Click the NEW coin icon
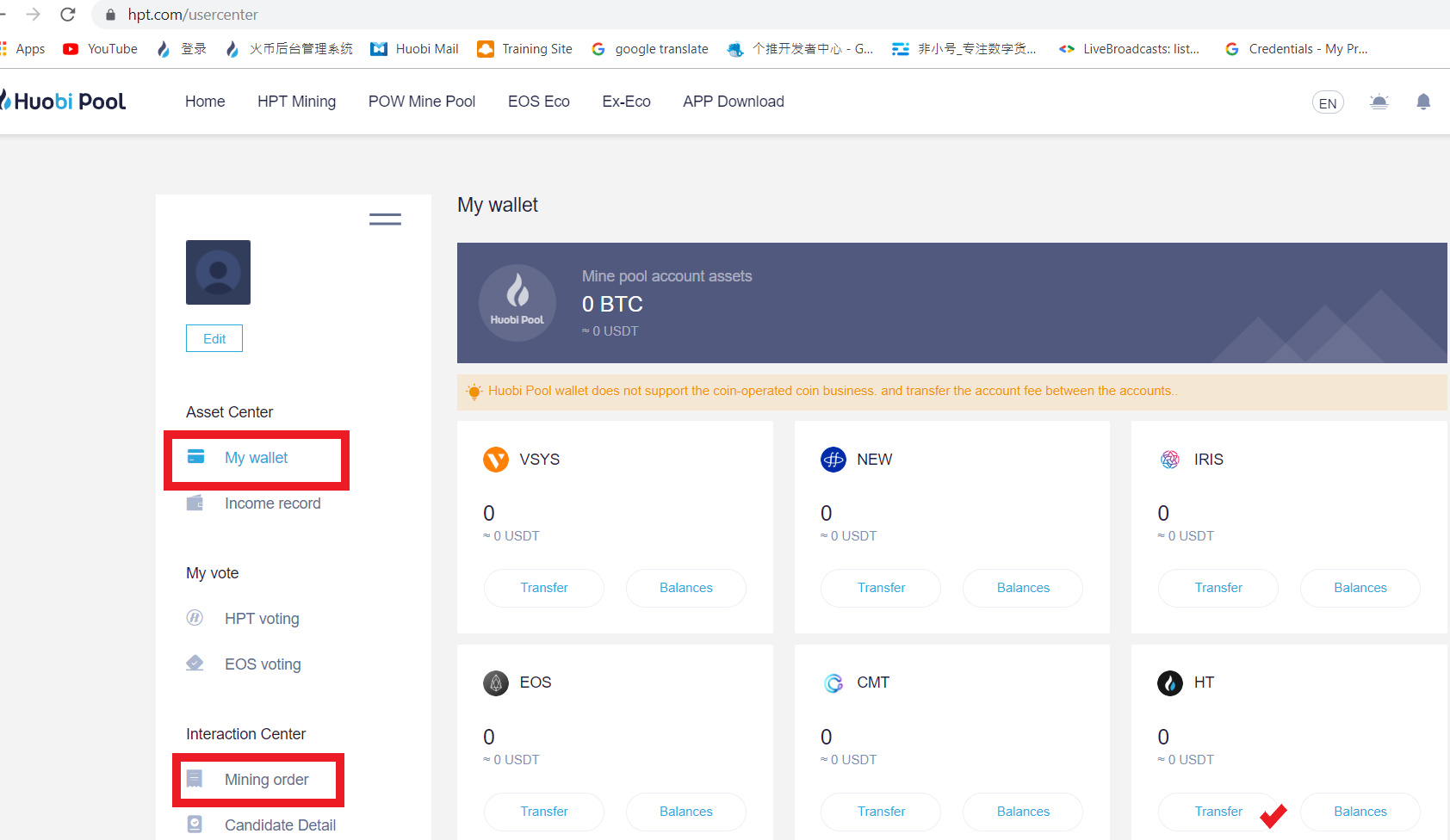This screenshot has width=1450, height=840. click(833, 460)
